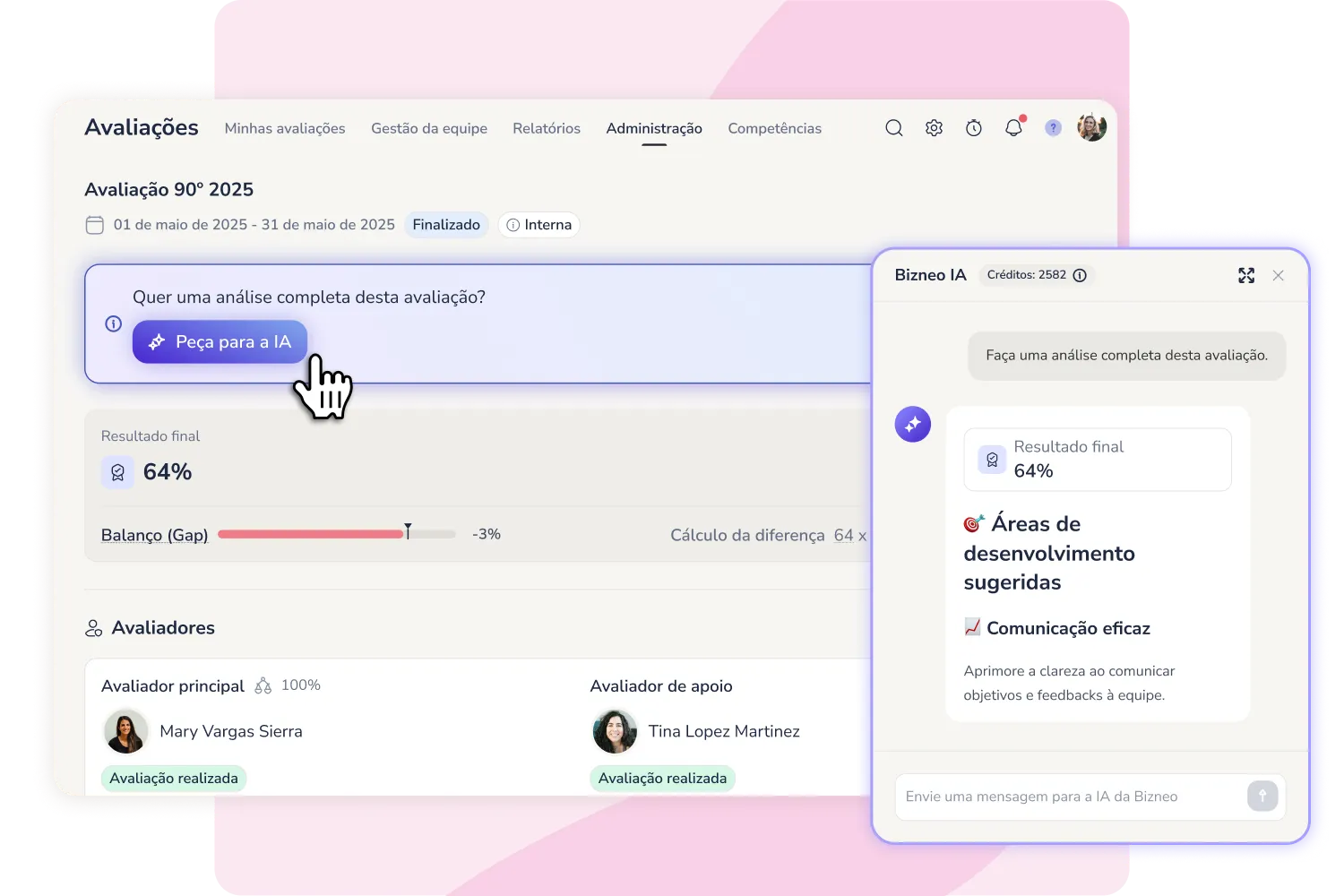The image size is (1344, 896).
Task: Open the purple help question icon
Action: tap(1053, 128)
